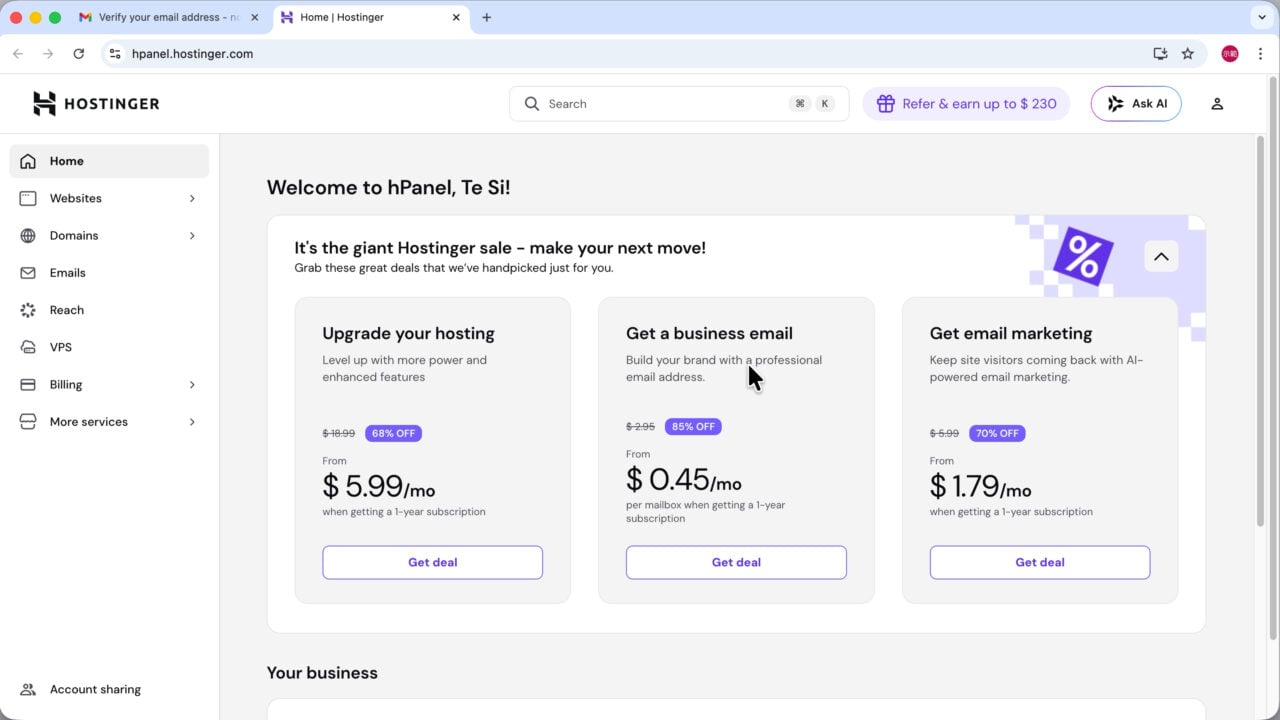This screenshot has width=1280, height=720.
Task: Get deal for email marketing
Action: pos(1040,562)
